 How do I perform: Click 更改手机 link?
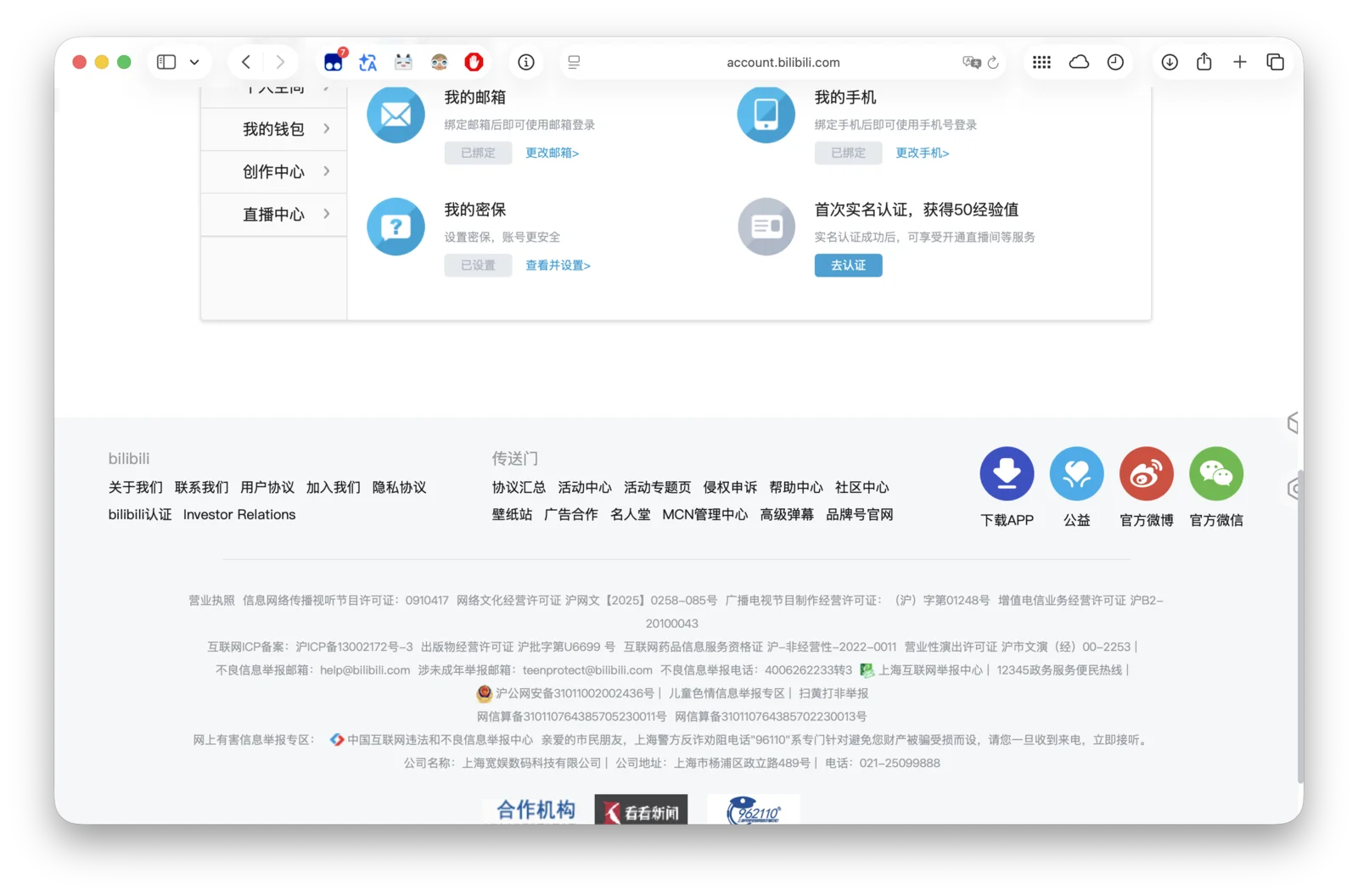pyautogui.click(x=922, y=153)
